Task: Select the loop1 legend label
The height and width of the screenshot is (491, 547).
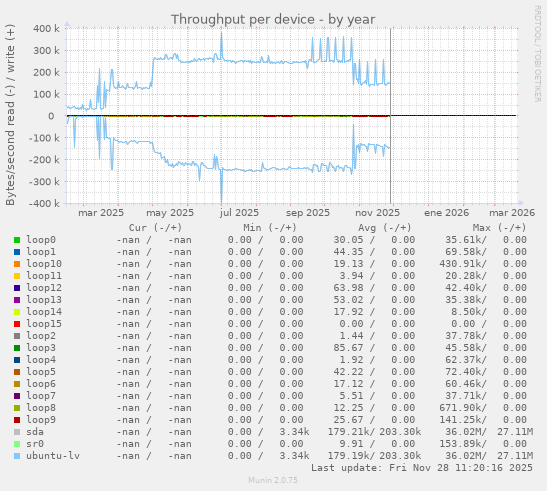Action: [41, 252]
